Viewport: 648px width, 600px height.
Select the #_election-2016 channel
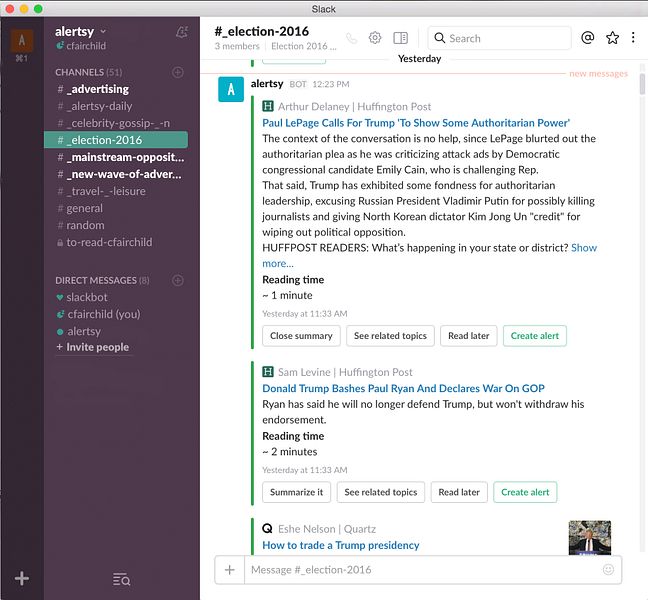(116, 140)
